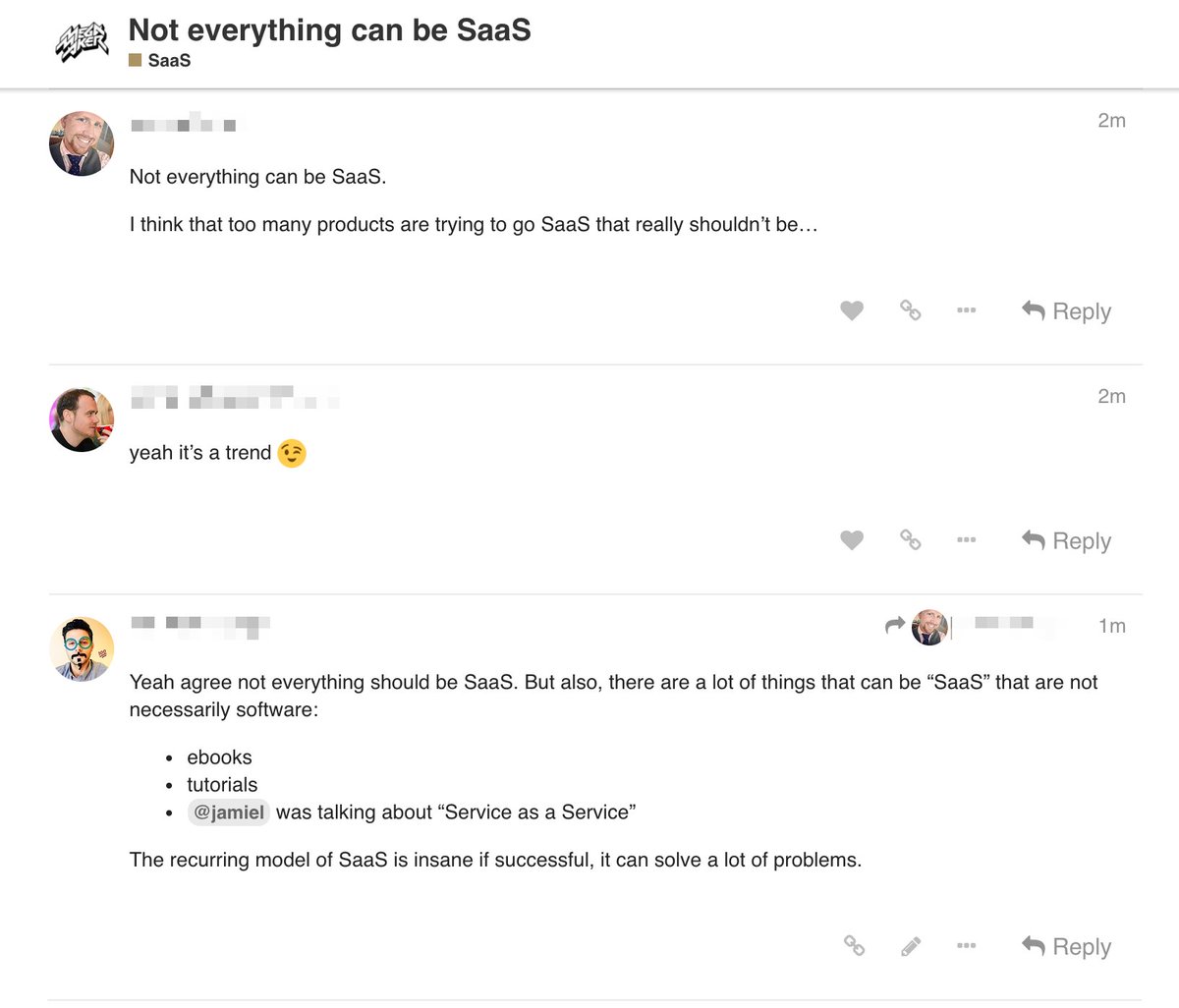Reply to the "yeah it's a trend" post
This screenshot has height=1008, width=1179.
pos(1067,541)
